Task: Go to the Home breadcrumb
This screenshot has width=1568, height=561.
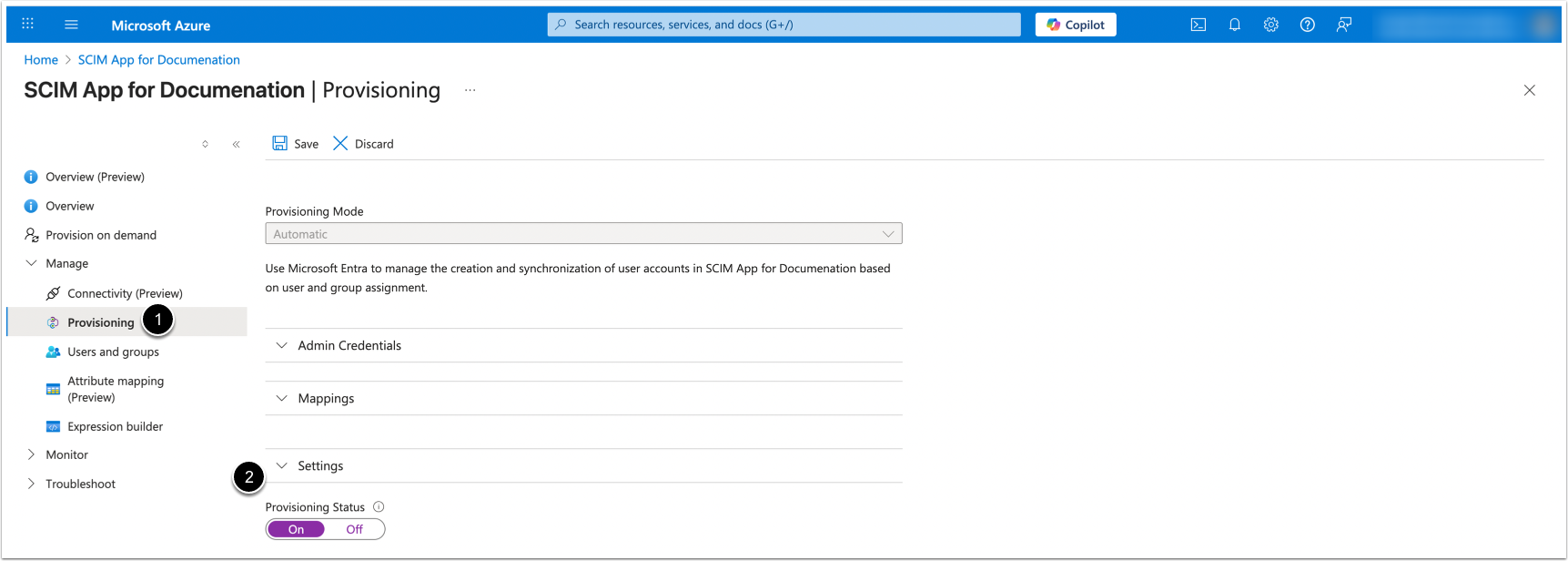Action: (x=41, y=60)
